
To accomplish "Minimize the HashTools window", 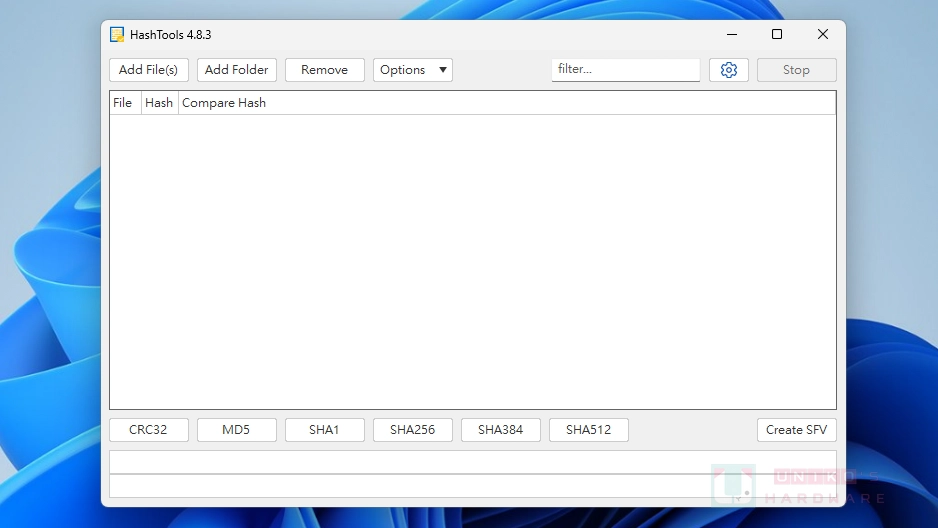I will [x=732, y=35].
